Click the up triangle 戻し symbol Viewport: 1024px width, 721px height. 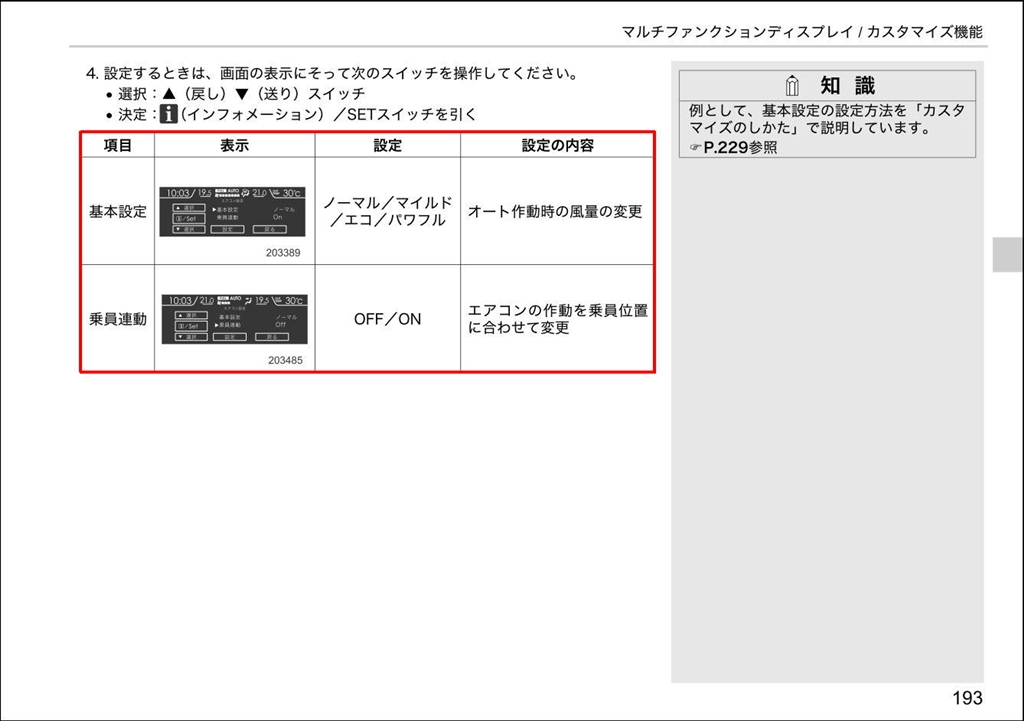coord(170,94)
